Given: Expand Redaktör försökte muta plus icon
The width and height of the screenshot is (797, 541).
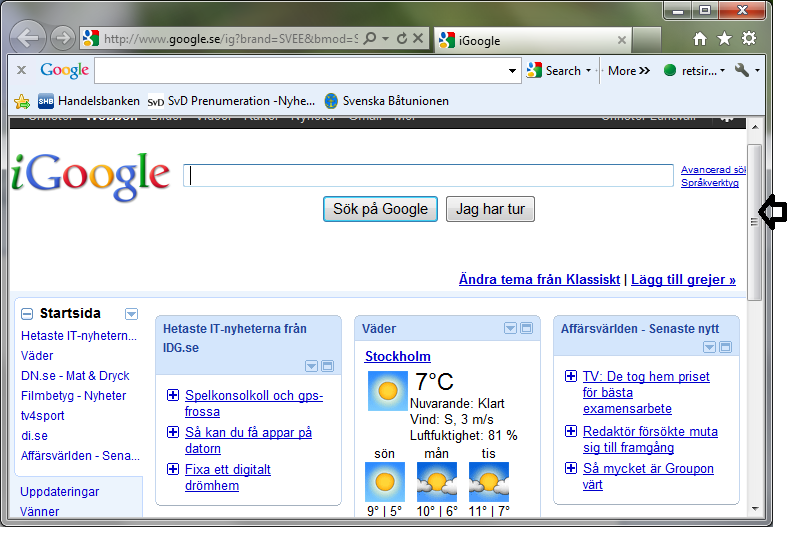Looking at the screenshot, I should [x=571, y=431].
